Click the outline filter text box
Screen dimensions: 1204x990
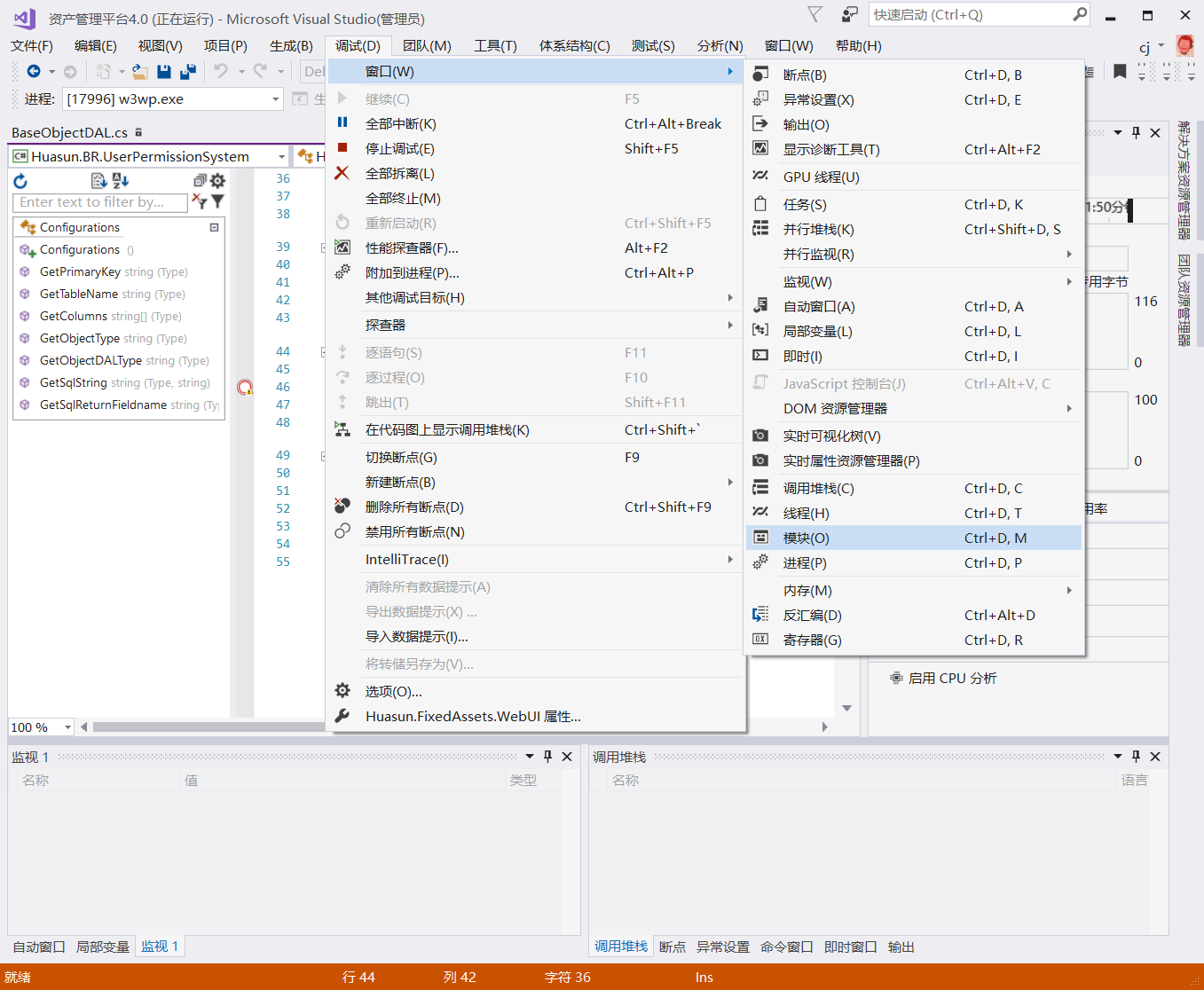(100, 202)
